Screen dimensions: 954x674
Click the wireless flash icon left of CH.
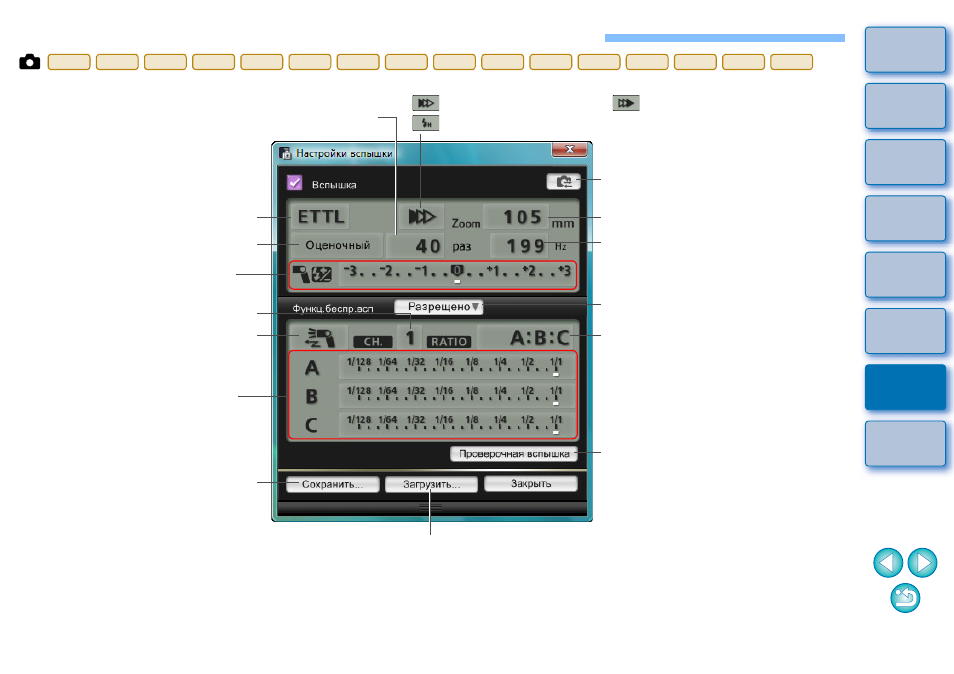[x=319, y=338]
